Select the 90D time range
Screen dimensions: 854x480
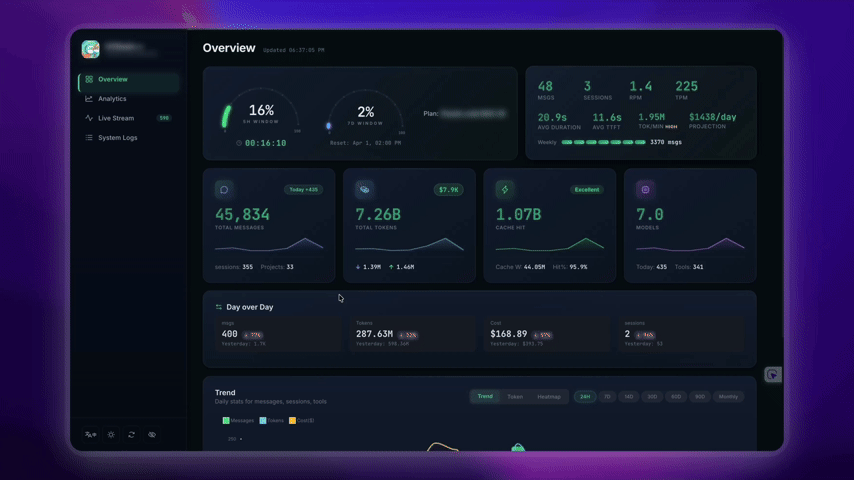(x=700, y=397)
